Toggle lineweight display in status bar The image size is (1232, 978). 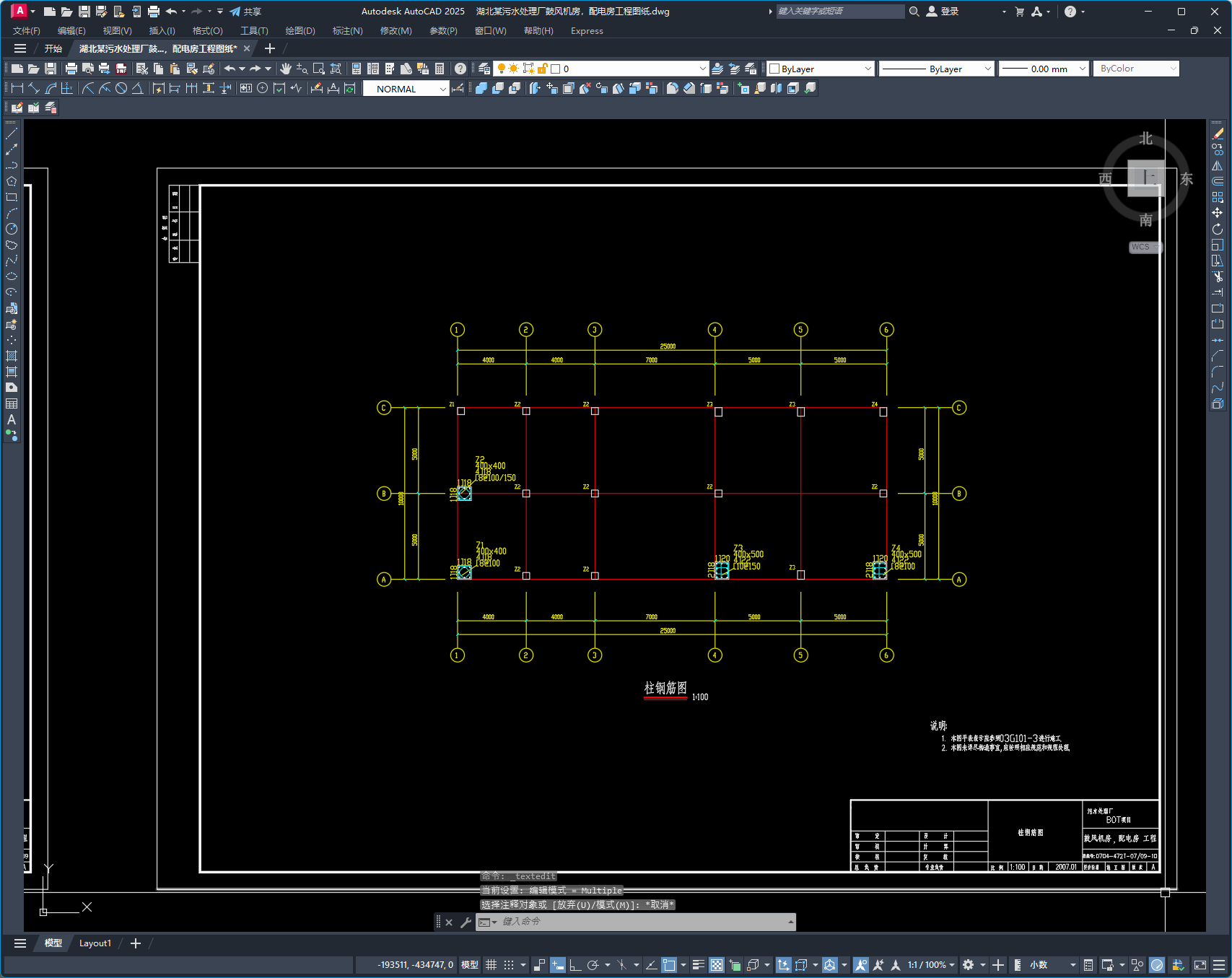pos(698,965)
